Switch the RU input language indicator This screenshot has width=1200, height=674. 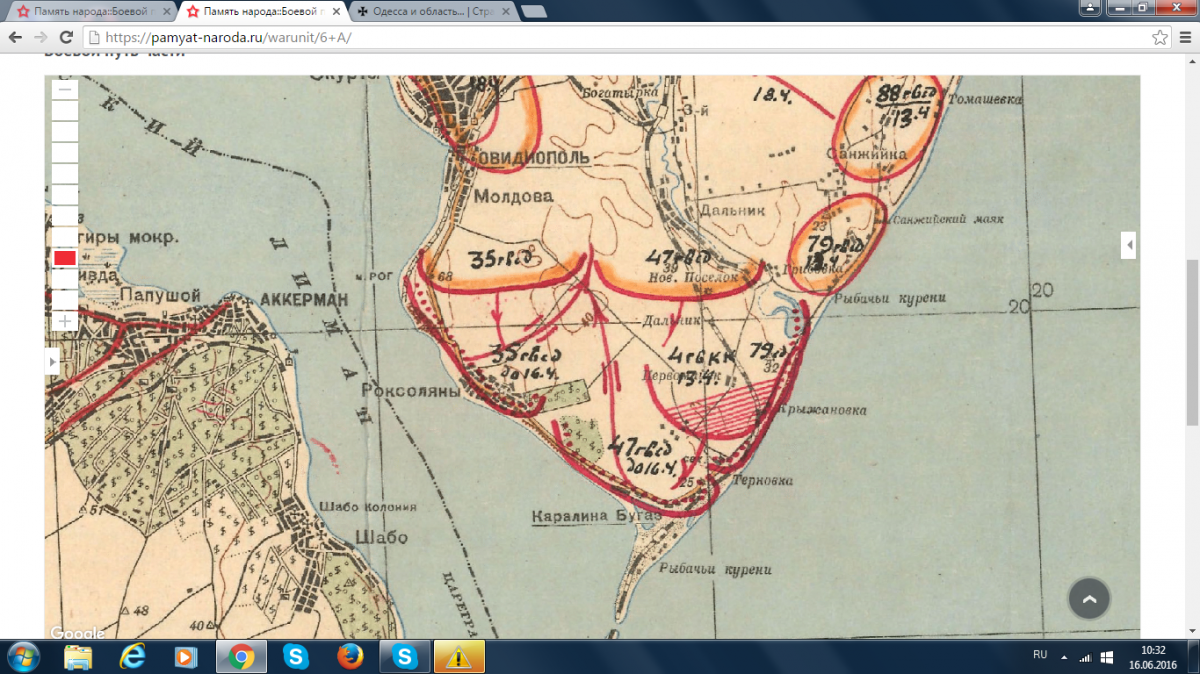click(x=1039, y=654)
